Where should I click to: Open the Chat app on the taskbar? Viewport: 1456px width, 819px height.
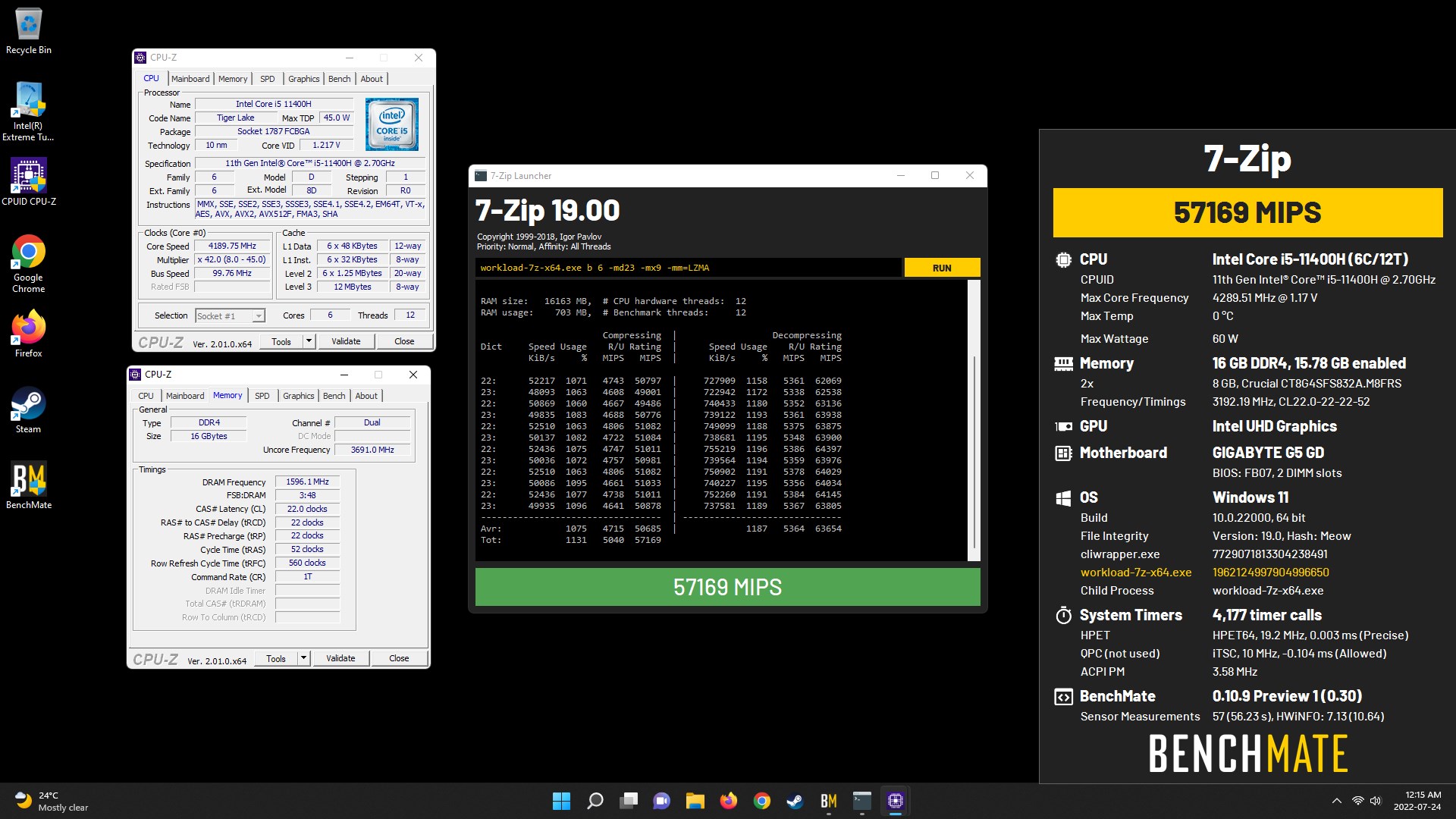coord(662,801)
